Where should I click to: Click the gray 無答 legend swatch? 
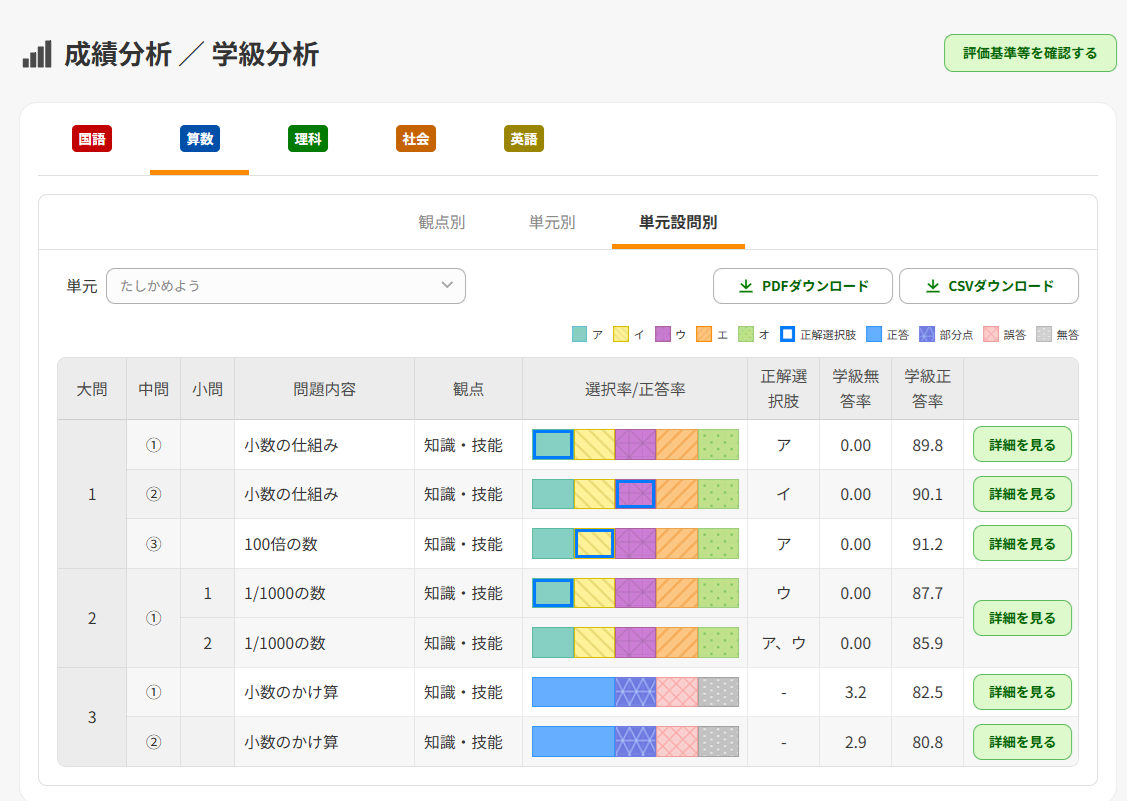click(x=1044, y=334)
